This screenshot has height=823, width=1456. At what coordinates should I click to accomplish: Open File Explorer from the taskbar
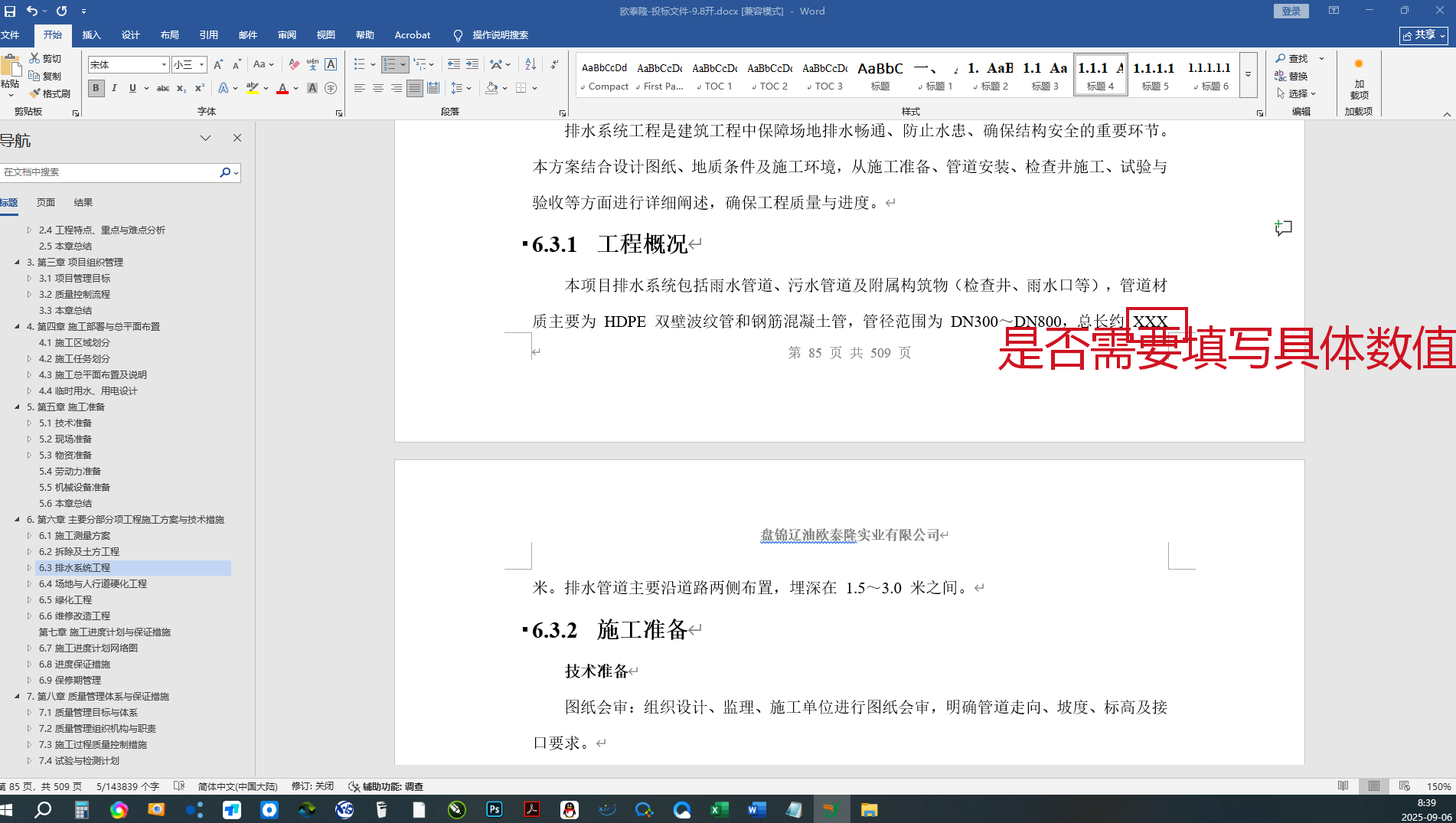point(869,809)
